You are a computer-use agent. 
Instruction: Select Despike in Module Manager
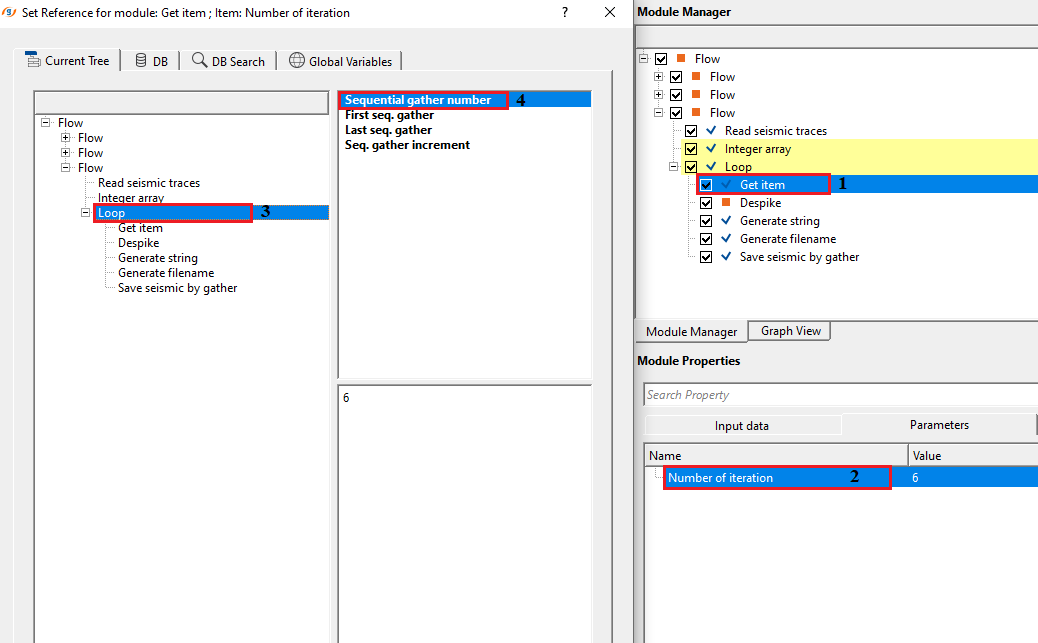coord(760,203)
